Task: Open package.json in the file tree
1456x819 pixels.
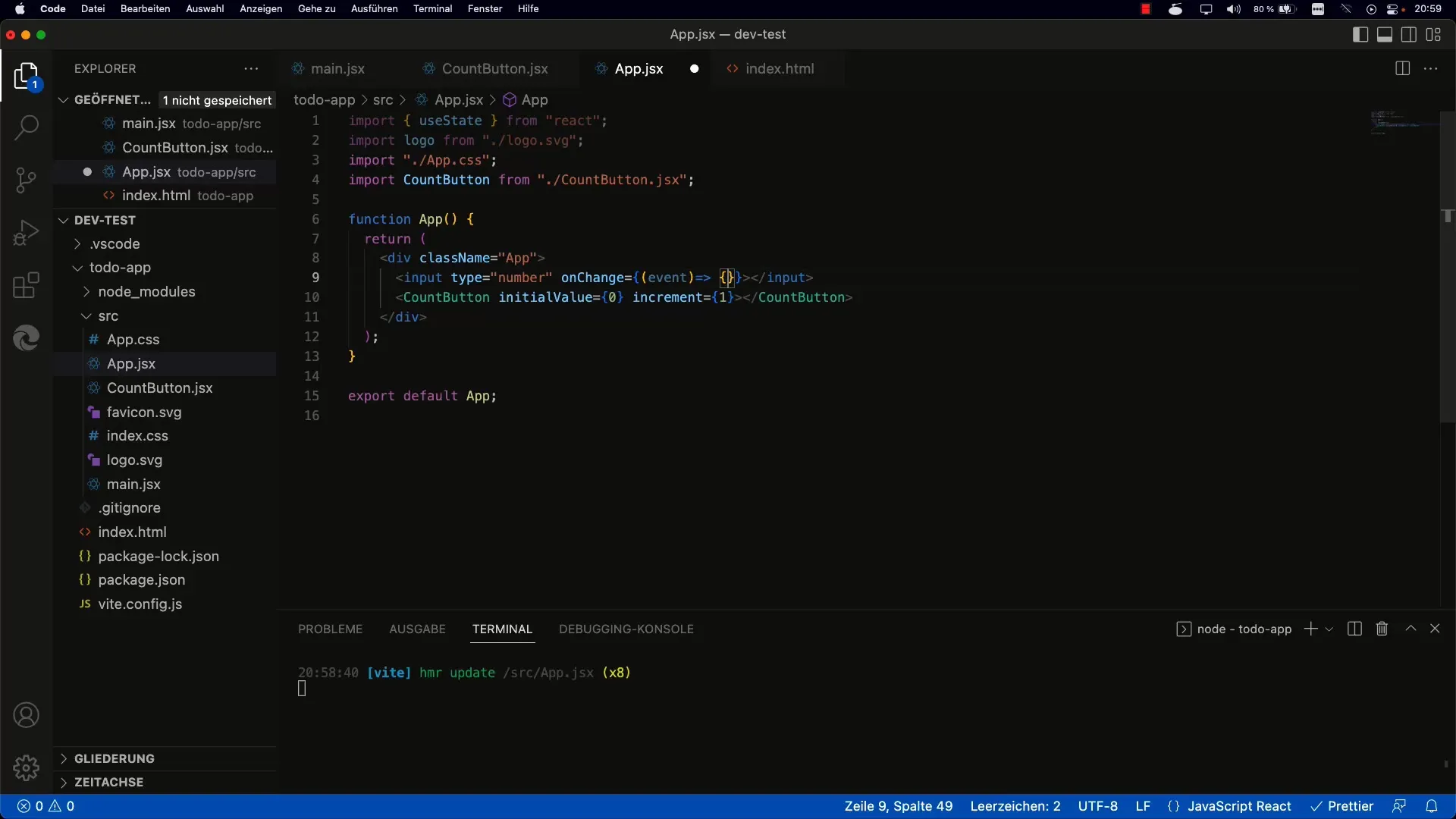Action: coord(141,579)
